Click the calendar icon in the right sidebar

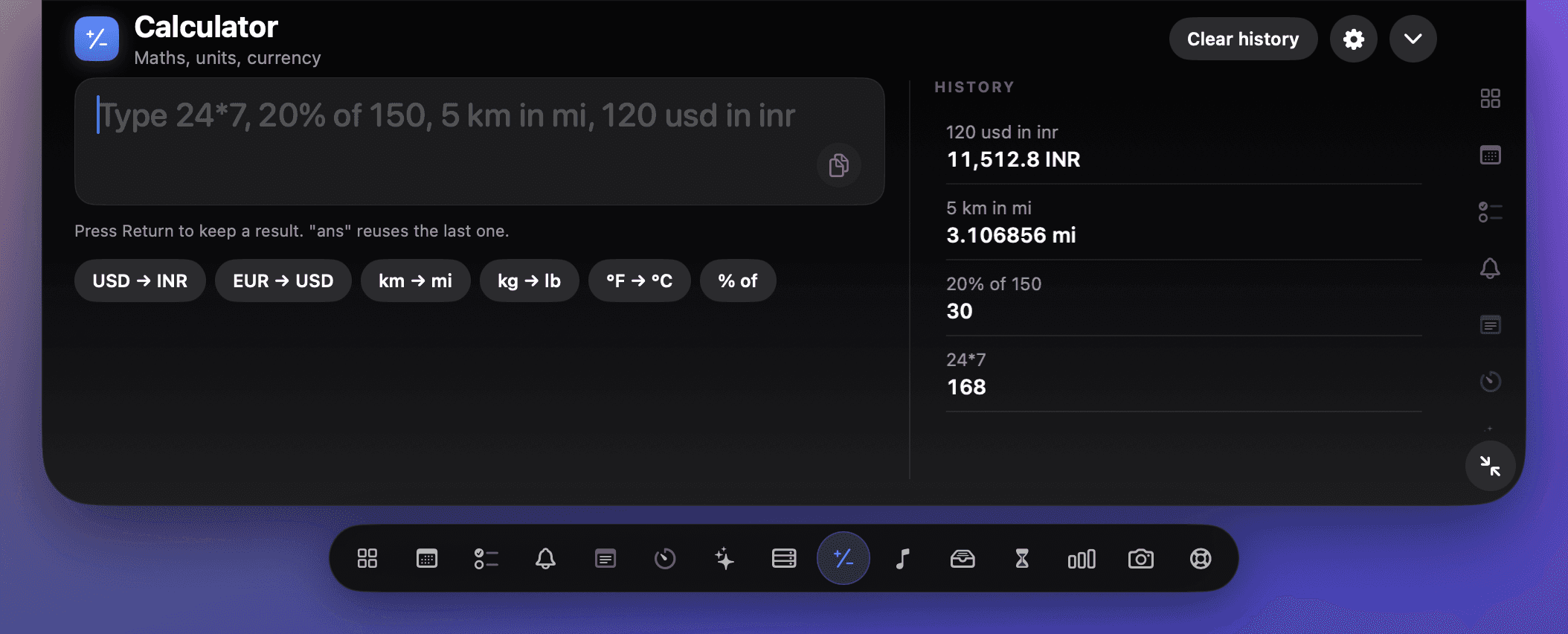(1491, 156)
